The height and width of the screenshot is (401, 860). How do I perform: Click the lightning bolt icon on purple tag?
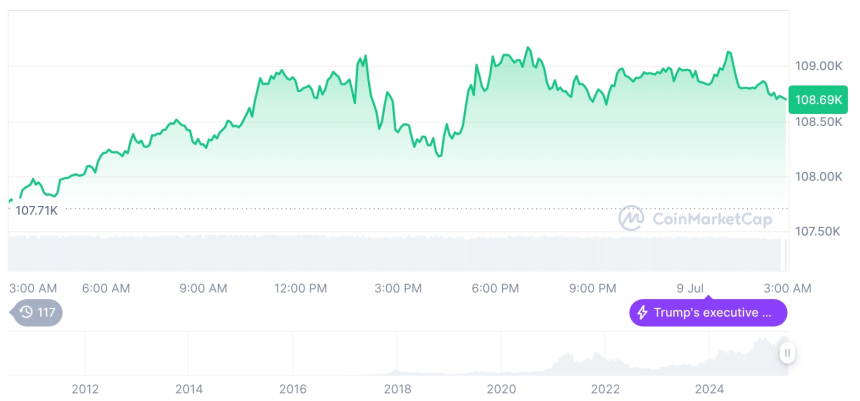pos(643,313)
